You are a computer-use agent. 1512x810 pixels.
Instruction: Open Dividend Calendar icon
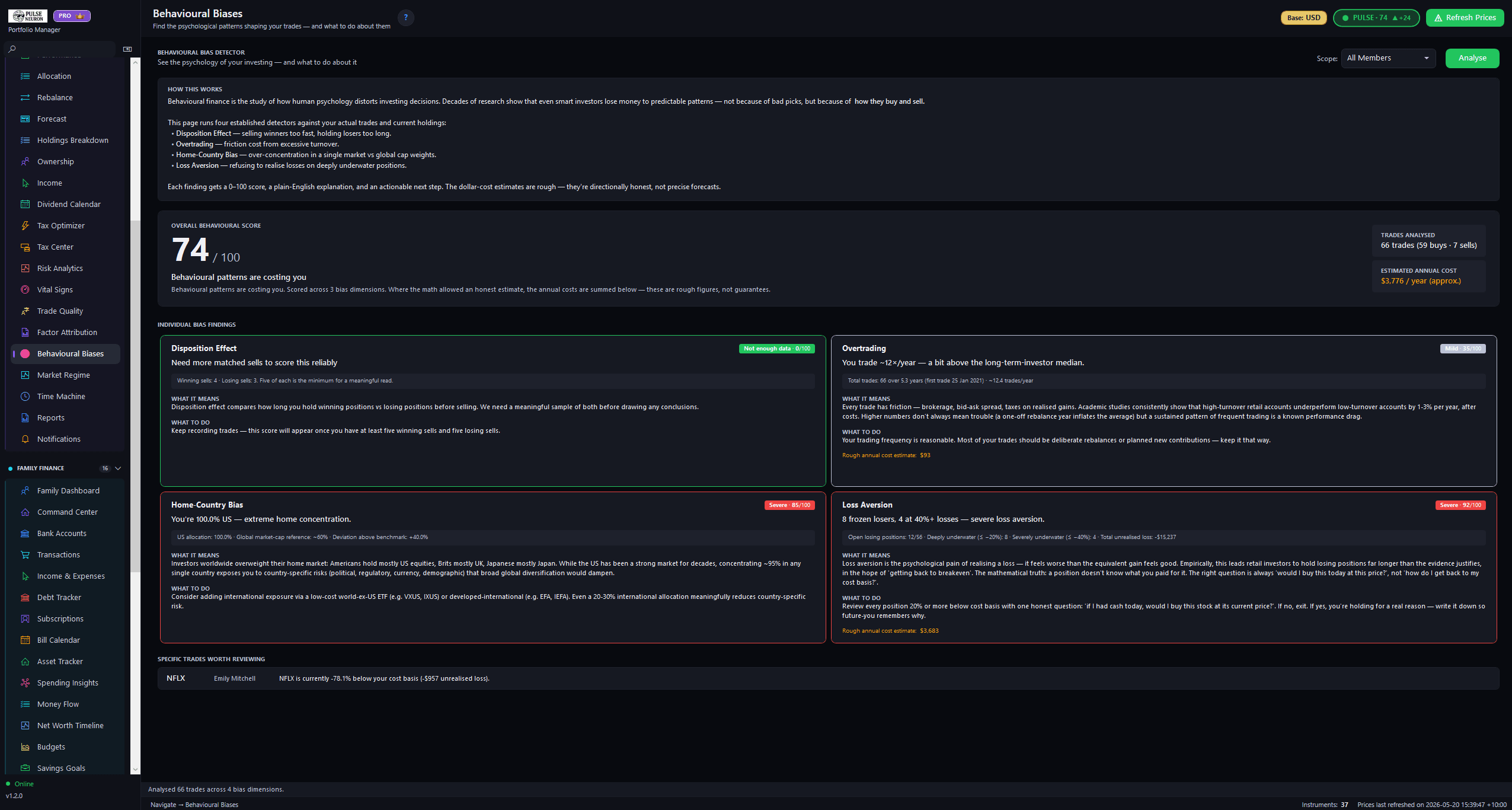pyautogui.click(x=25, y=204)
